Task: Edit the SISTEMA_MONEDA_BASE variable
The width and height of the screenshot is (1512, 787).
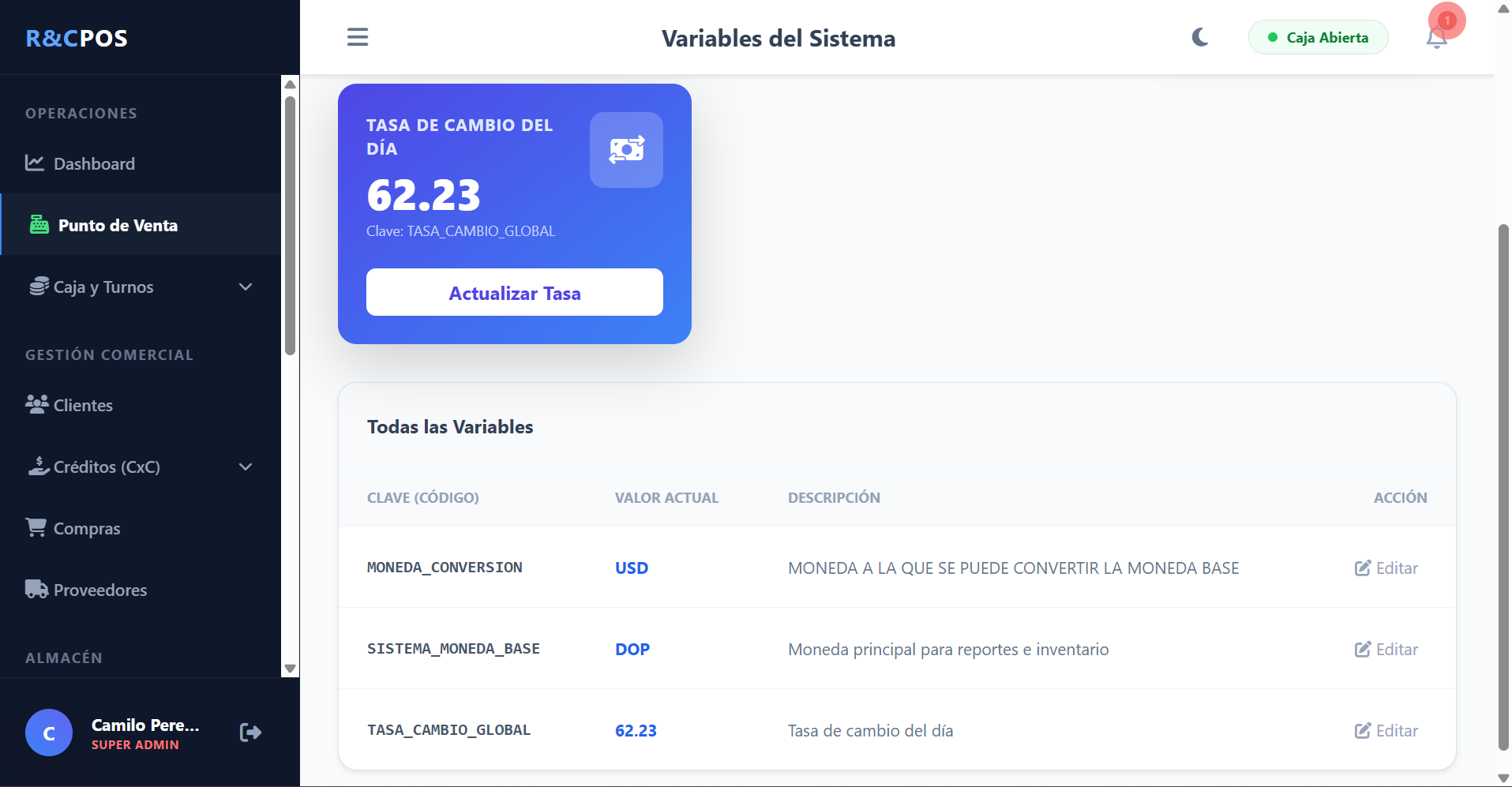Action: coord(1386,649)
